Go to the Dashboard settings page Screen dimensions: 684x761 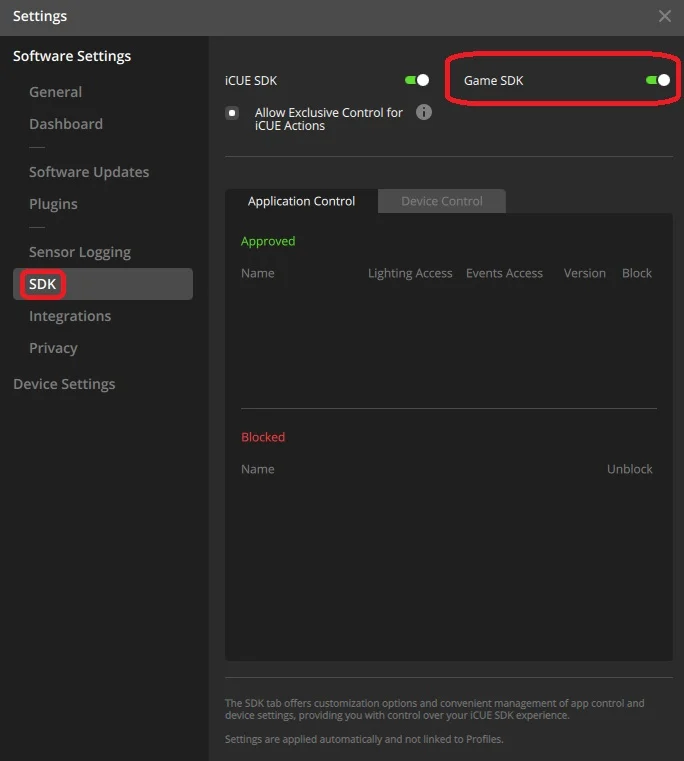[66, 124]
